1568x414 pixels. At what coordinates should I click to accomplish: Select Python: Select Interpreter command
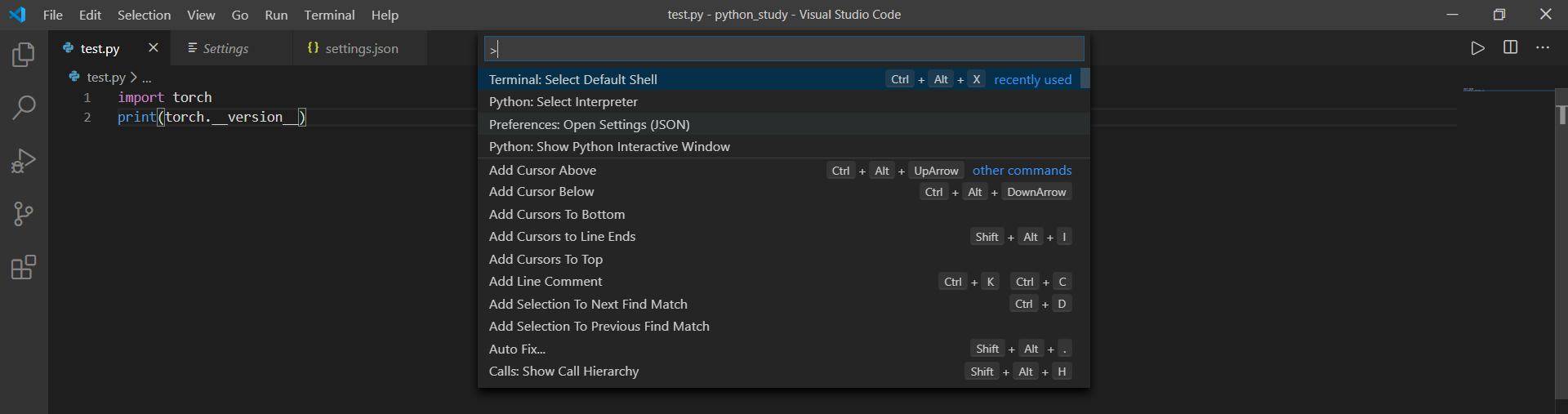(x=563, y=102)
